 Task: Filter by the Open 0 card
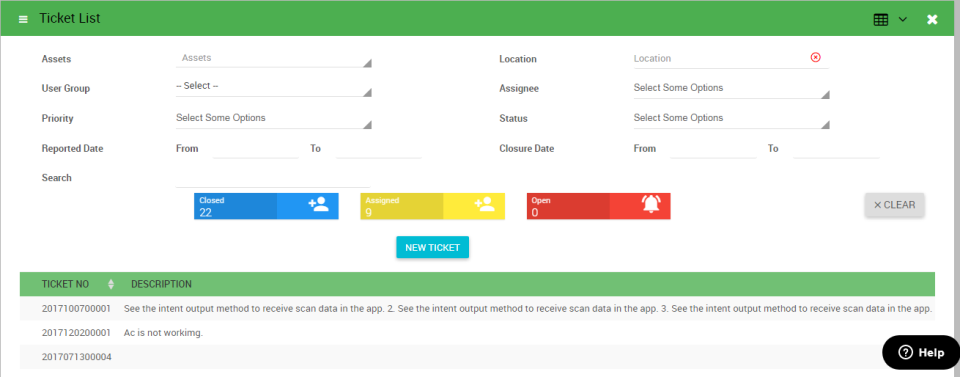599,206
